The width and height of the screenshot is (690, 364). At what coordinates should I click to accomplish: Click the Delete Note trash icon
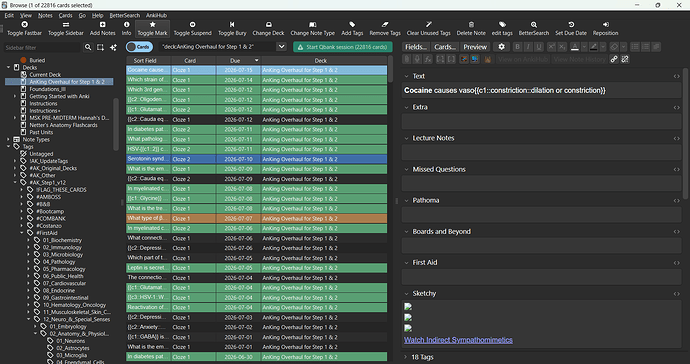pos(471,25)
